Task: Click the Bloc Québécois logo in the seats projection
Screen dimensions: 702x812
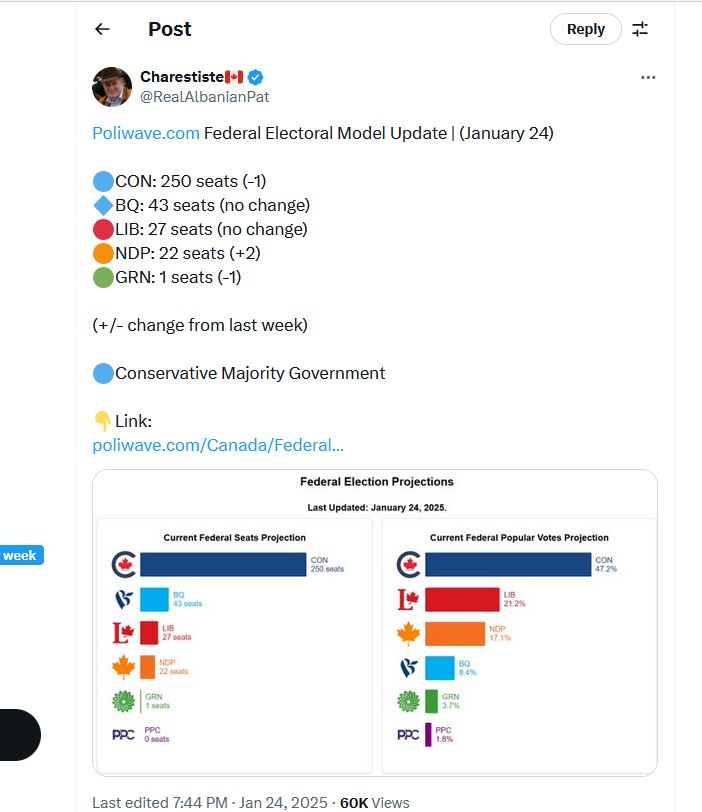Action: pos(124,600)
